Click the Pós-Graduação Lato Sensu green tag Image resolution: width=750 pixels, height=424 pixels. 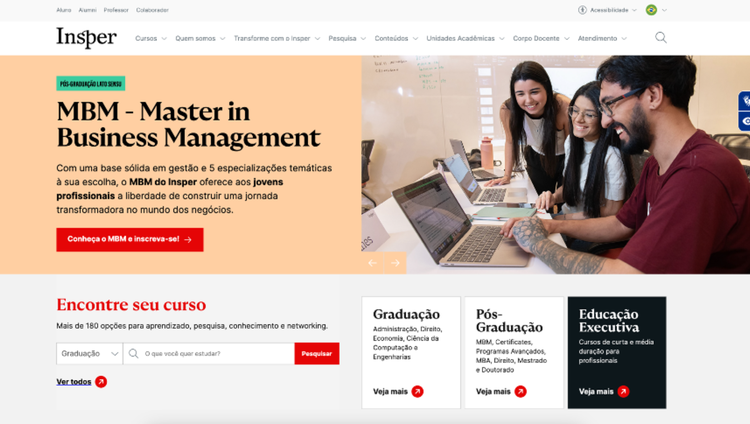91,84
